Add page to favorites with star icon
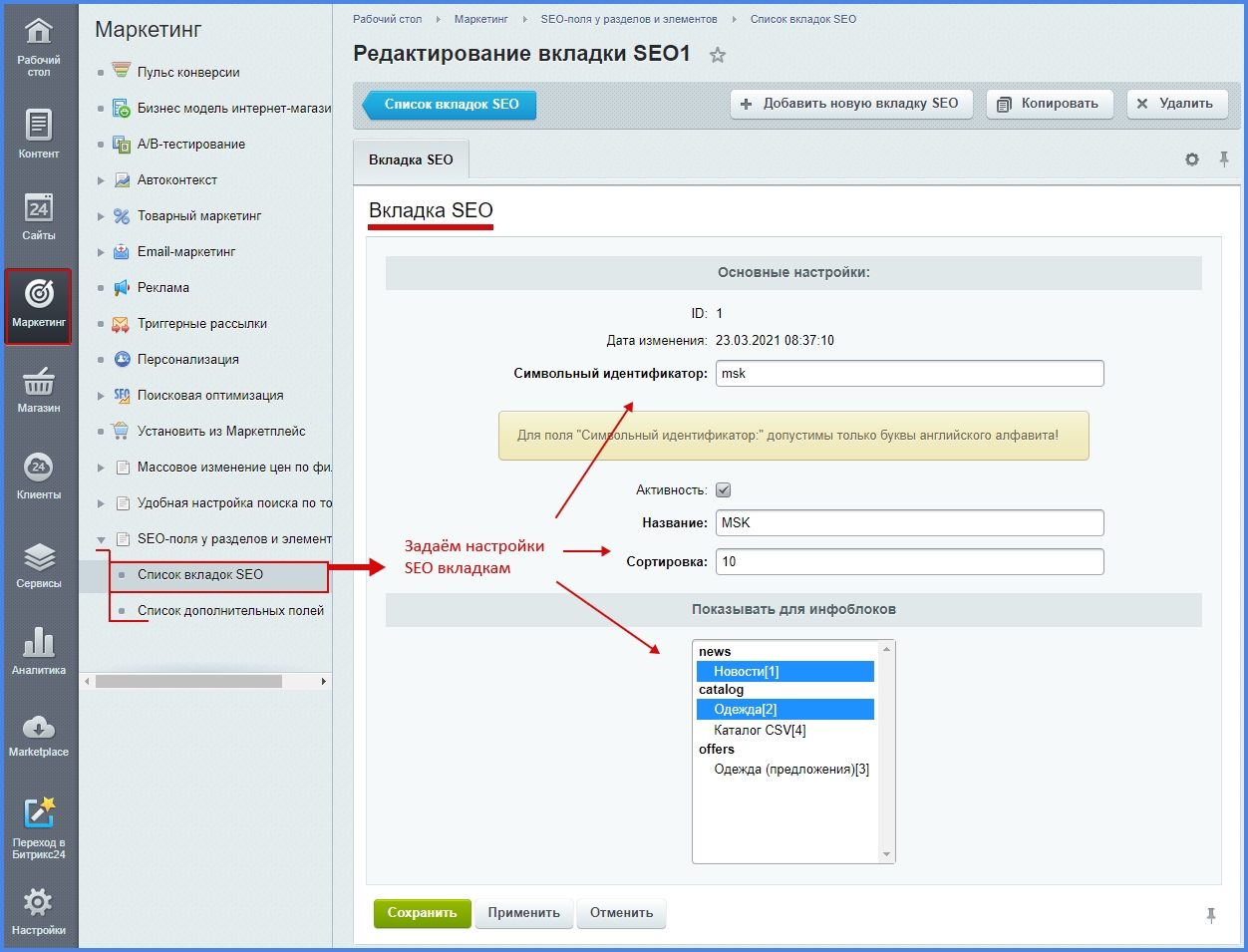The width and height of the screenshot is (1248, 952). [718, 55]
